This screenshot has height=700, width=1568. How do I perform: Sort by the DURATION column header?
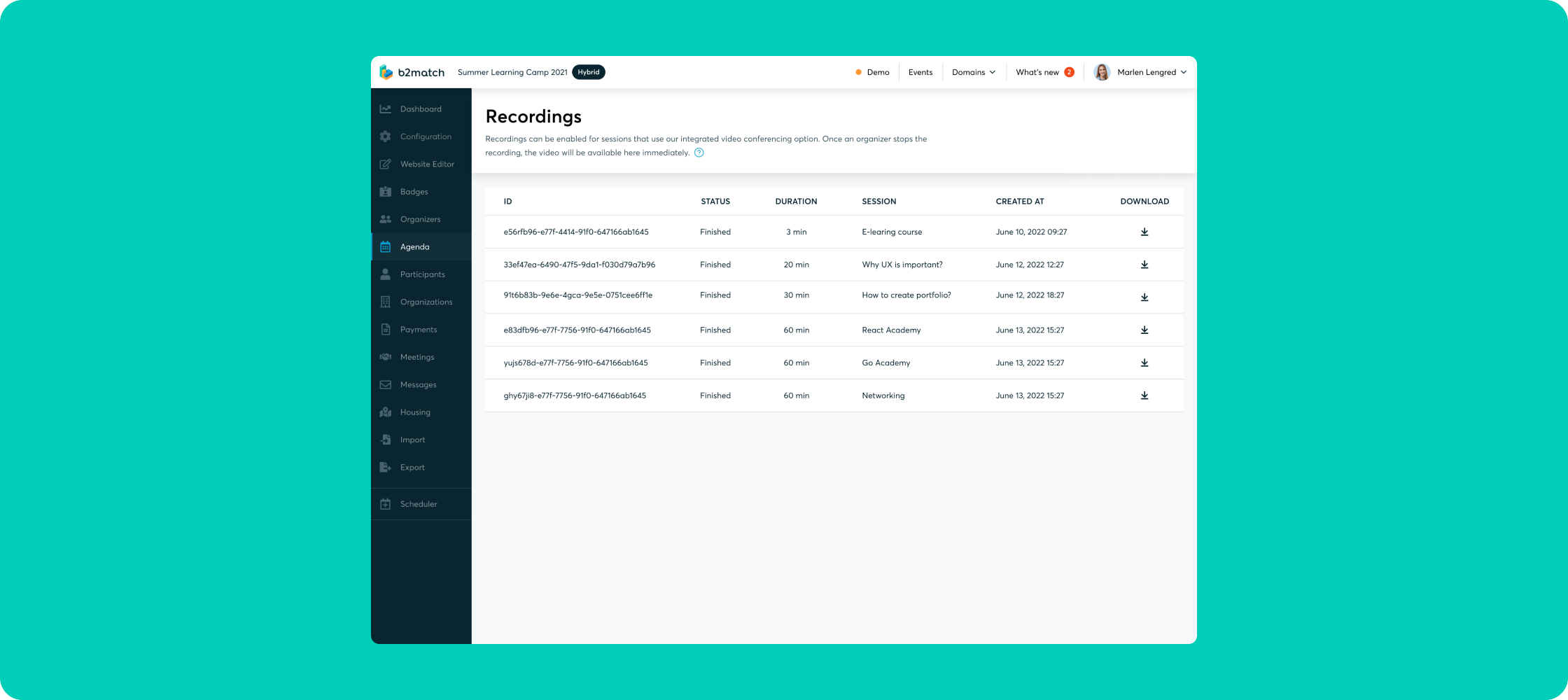click(796, 202)
